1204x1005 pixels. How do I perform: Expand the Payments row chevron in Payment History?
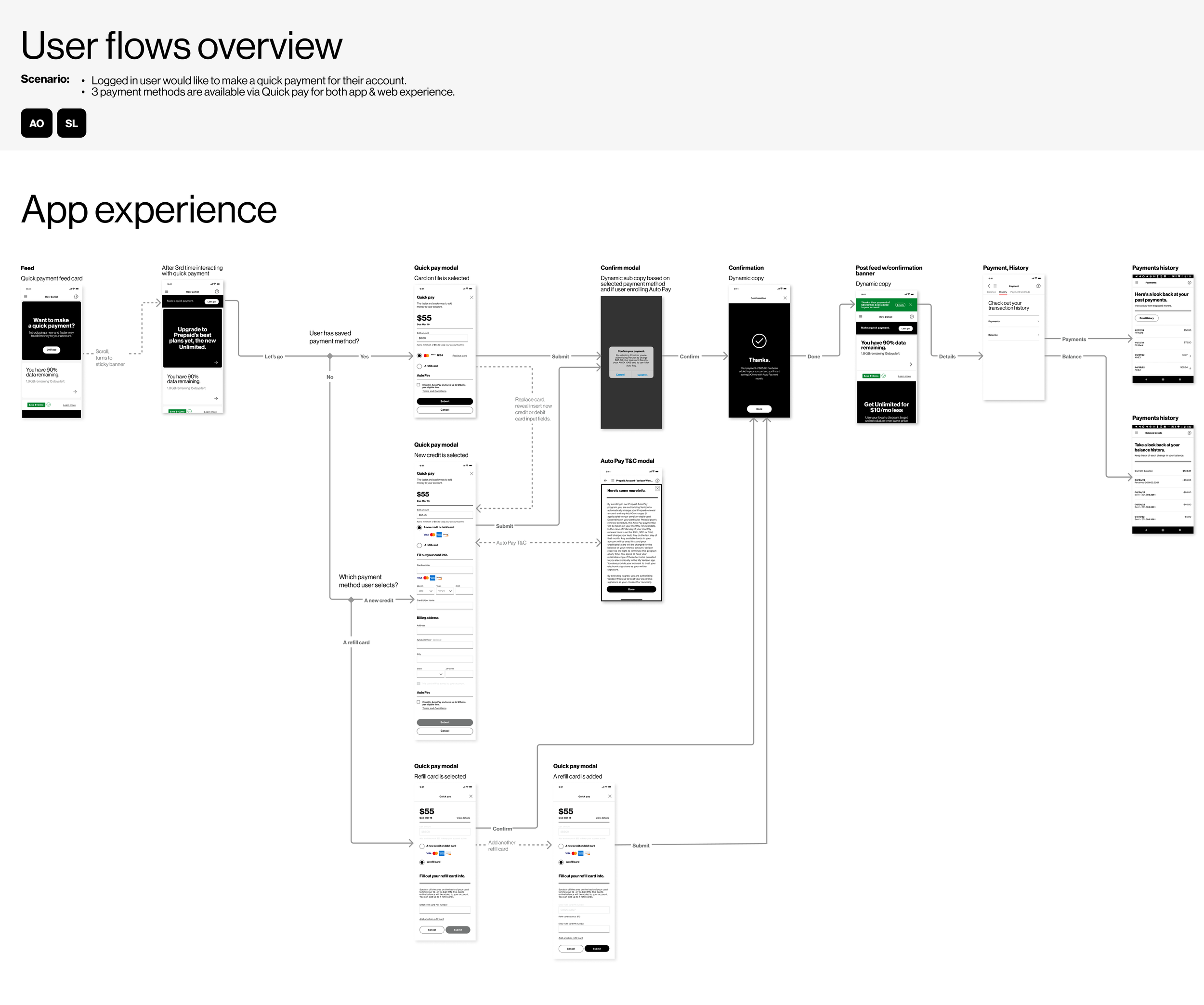pos(1038,322)
